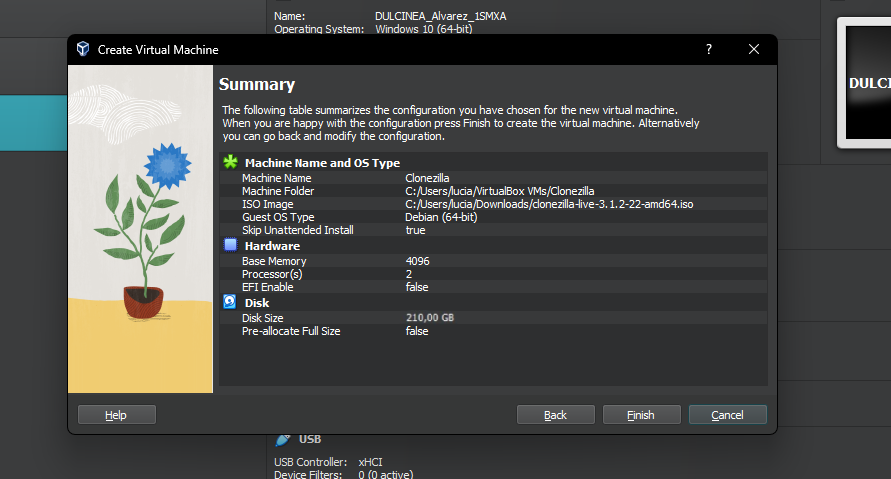Click the Clonezilla machine name value
This screenshot has width=891, height=479.
tap(427, 178)
